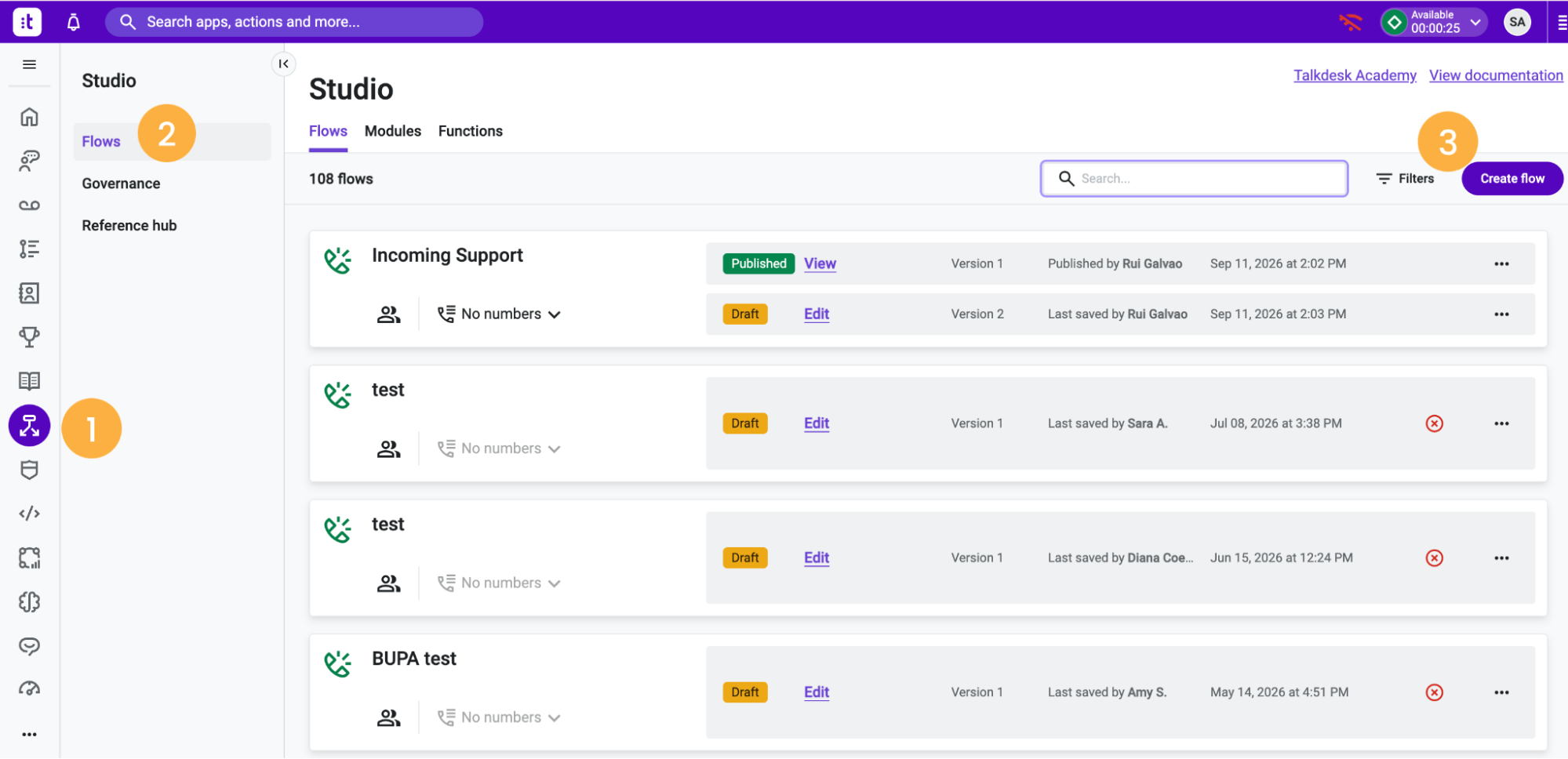Open the Filters button
Viewport: 1568px width, 759px height.
click(x=1406, y=179)
